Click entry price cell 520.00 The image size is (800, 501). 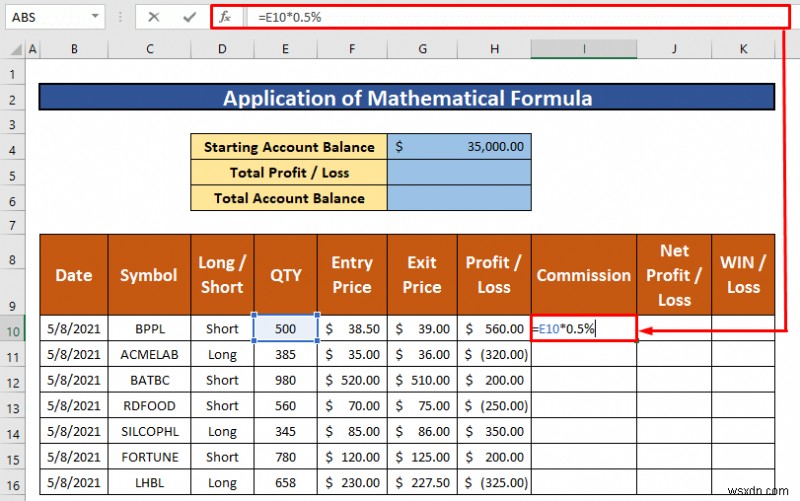tap(352, 380)
